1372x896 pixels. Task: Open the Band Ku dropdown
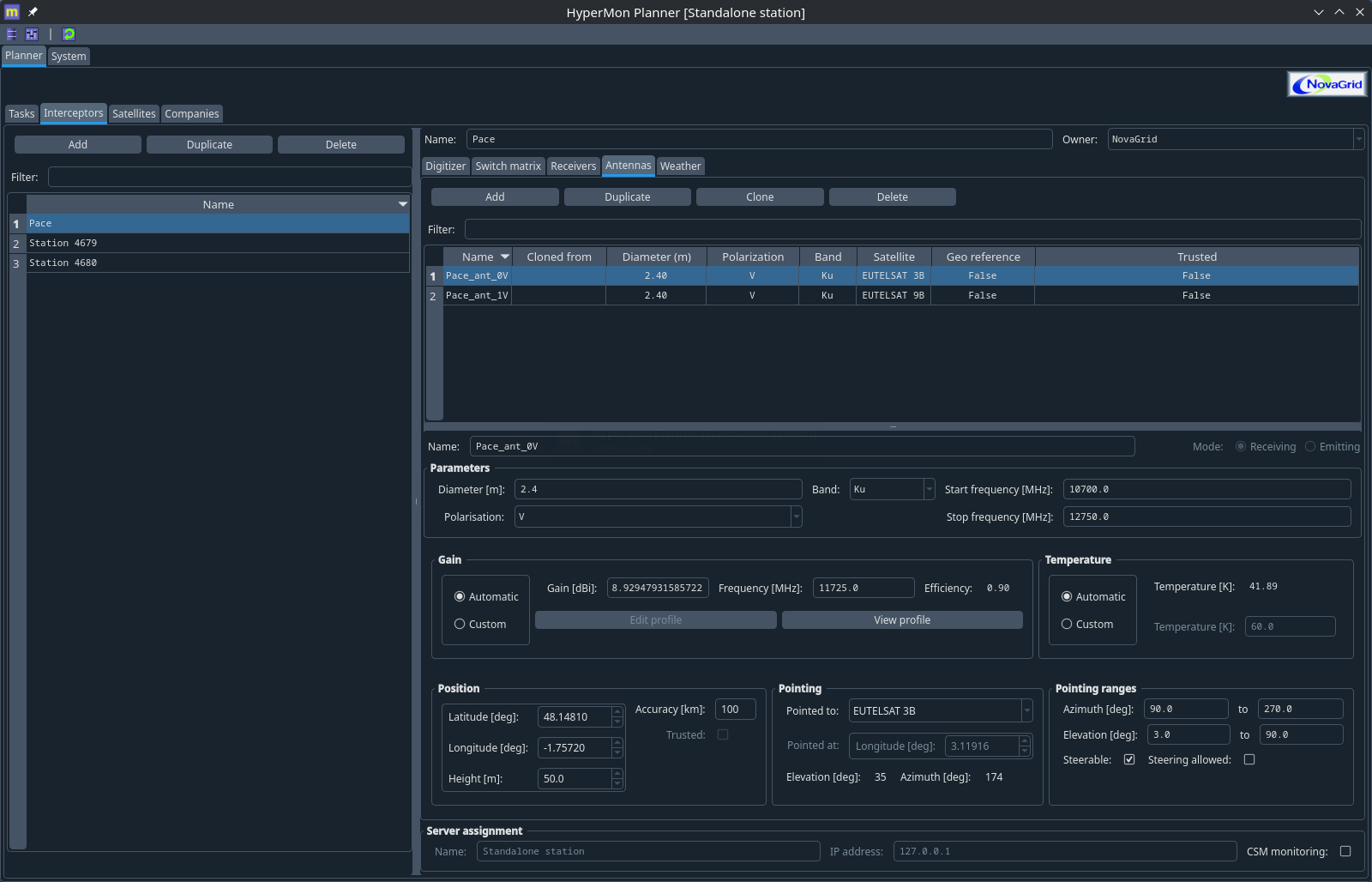[x=929, y=489]
